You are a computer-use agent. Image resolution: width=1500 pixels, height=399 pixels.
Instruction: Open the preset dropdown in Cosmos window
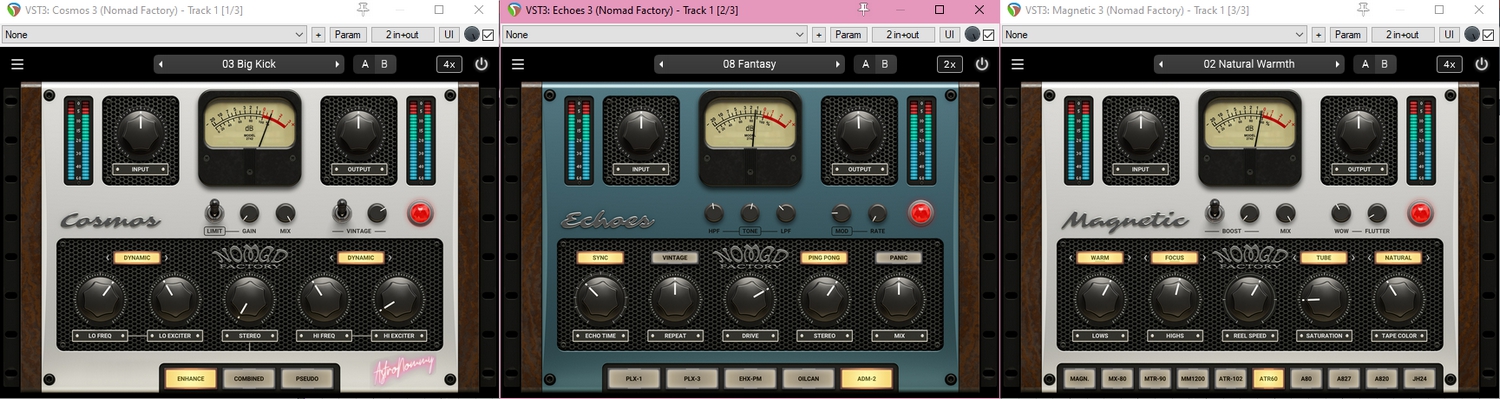(154, 34)
